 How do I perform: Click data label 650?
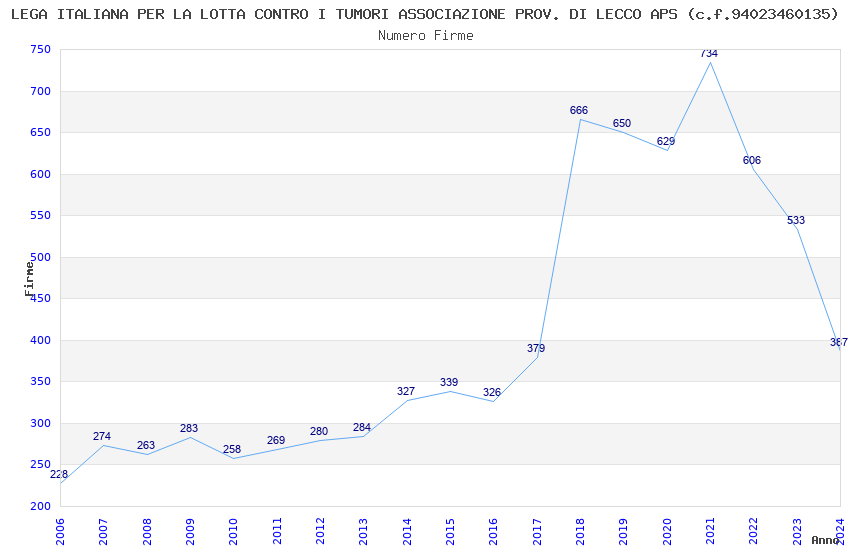pyautogui.click(x=622, y=123)
